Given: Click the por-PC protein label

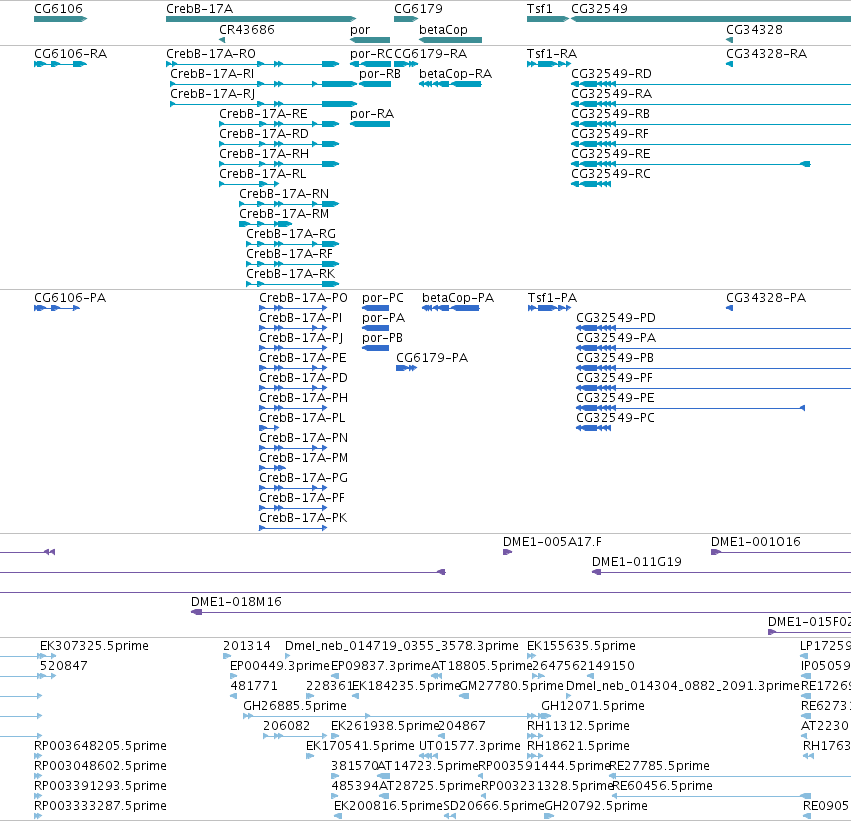Looking at the screenshot, I should pos(383,298).
